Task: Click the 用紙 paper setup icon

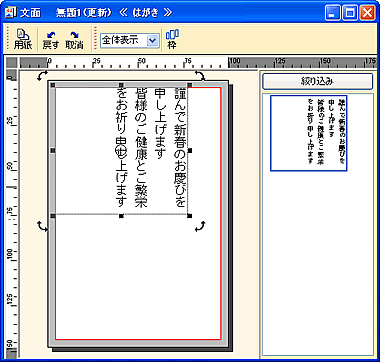Action: click(x=23, y=39)
